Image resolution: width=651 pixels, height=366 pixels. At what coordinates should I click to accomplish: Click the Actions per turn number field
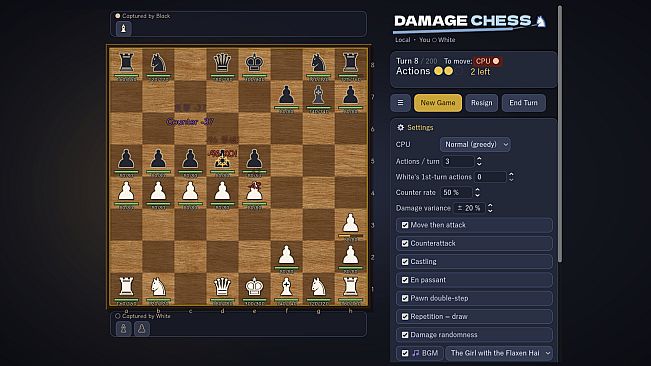click(458, 161)
